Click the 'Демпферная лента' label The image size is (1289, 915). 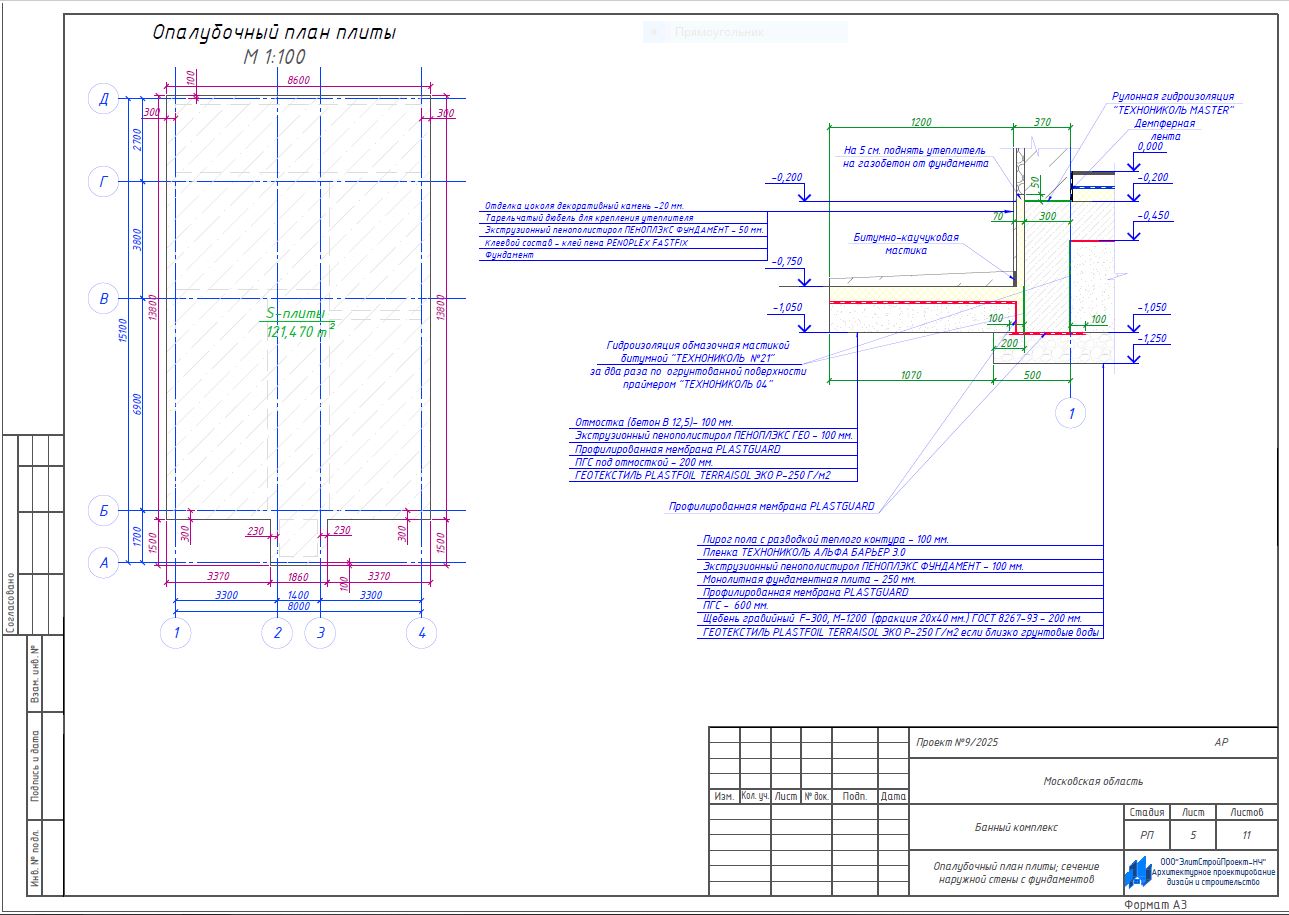[1164, 129]
